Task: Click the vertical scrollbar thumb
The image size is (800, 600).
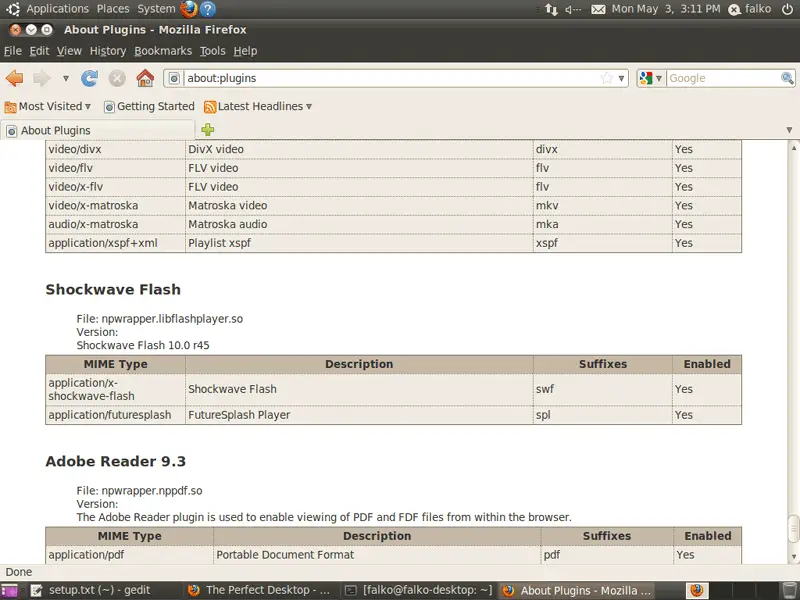Action: click(793, 529)
